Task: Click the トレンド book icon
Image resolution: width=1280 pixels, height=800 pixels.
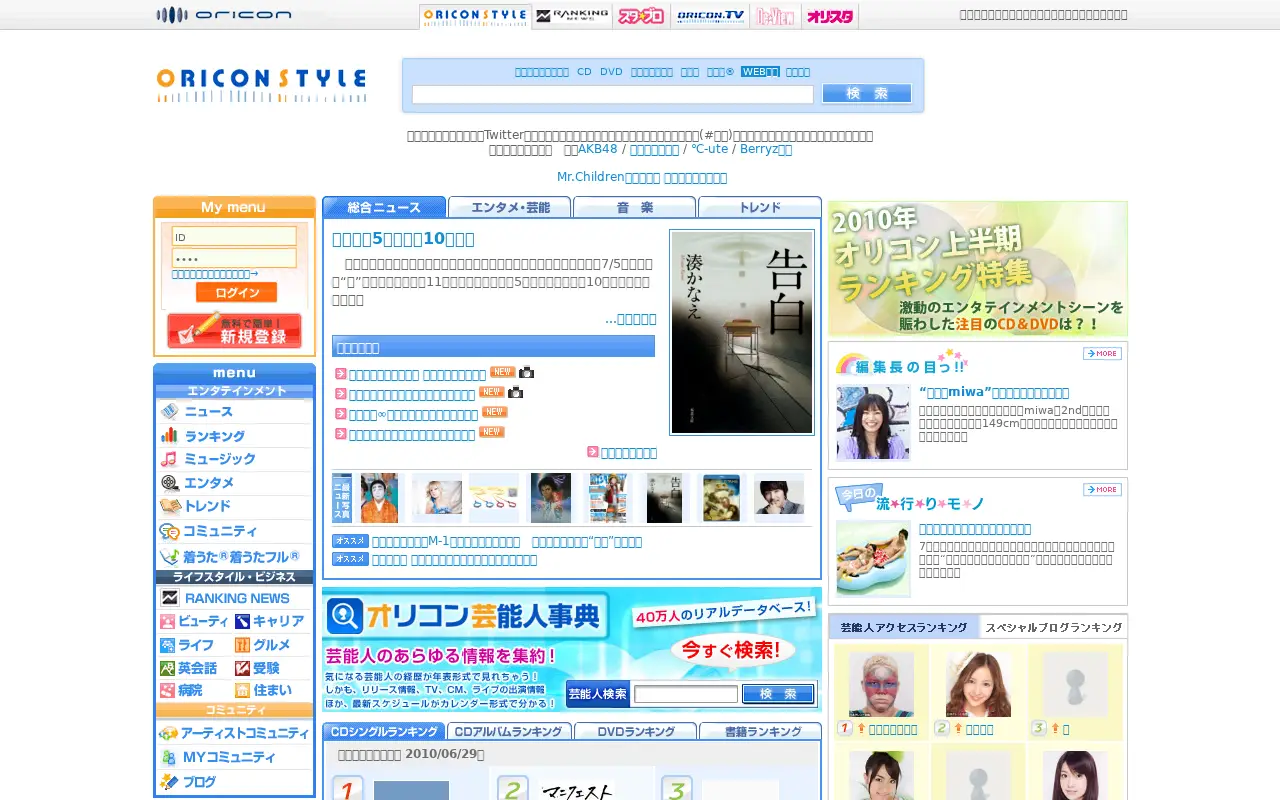Action: coord(170,506)
